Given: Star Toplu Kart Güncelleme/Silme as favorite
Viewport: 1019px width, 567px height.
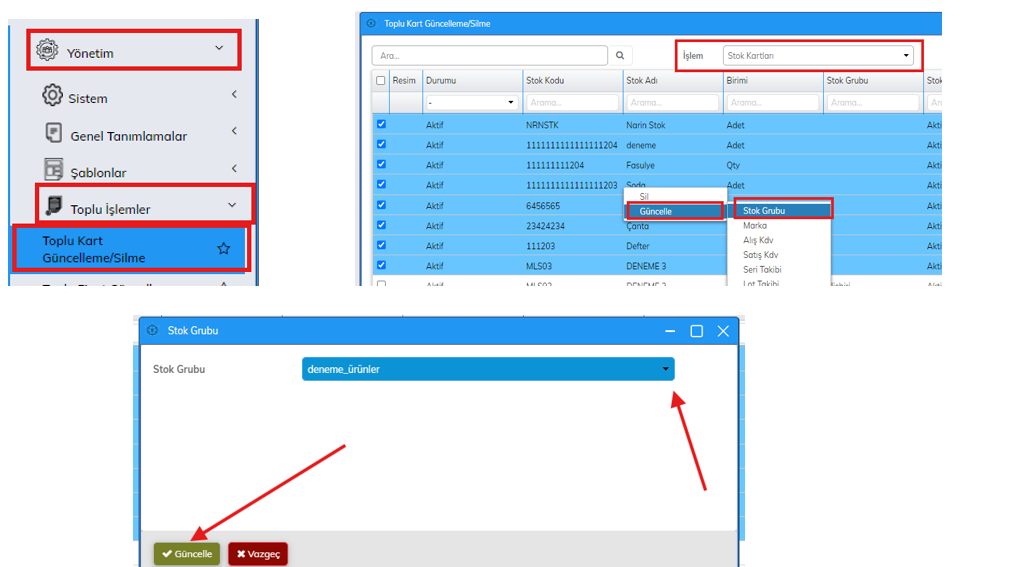Looking at the screenshot, I should coord(223,249).
